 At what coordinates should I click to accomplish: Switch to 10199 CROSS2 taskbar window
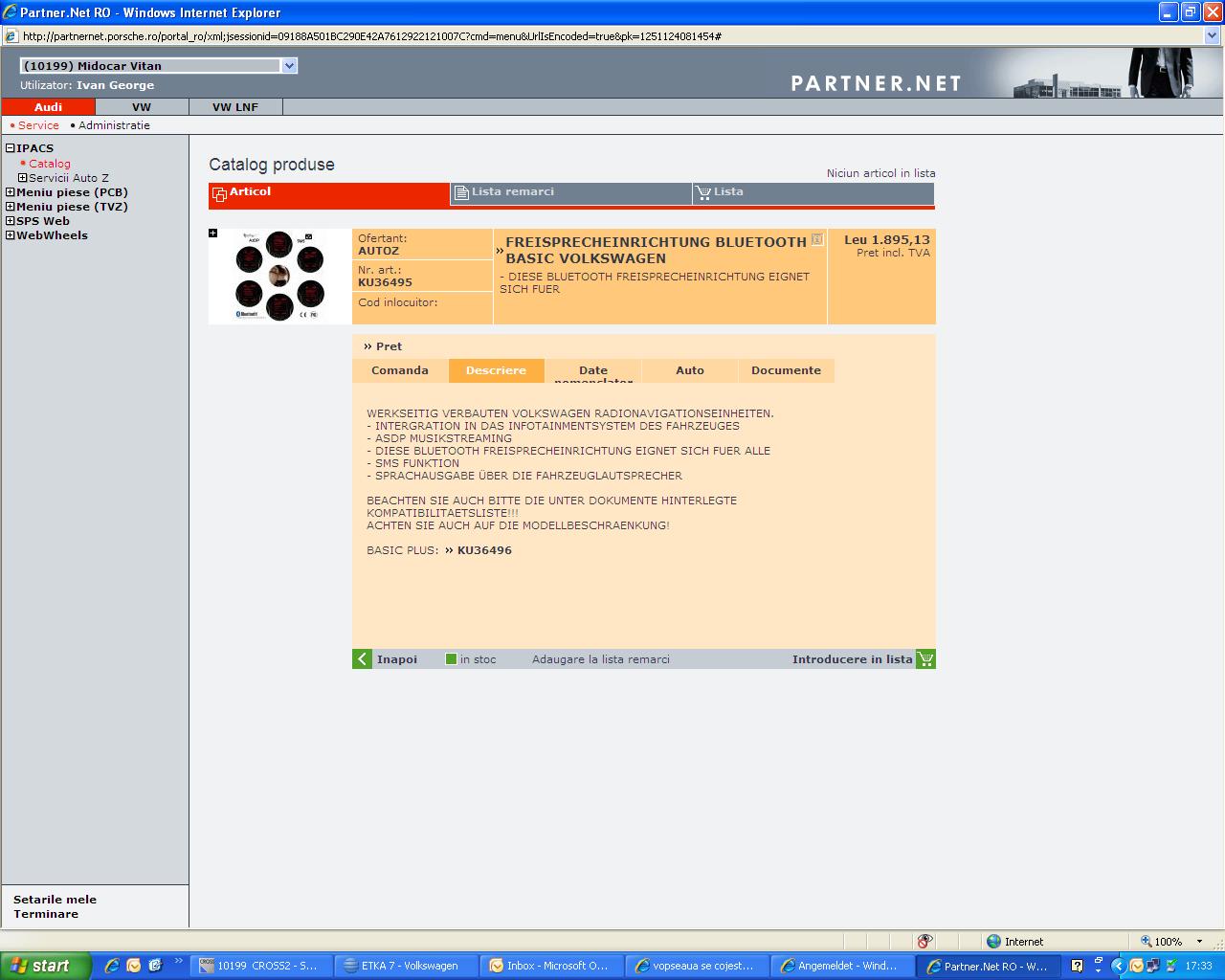click(261, 966)
